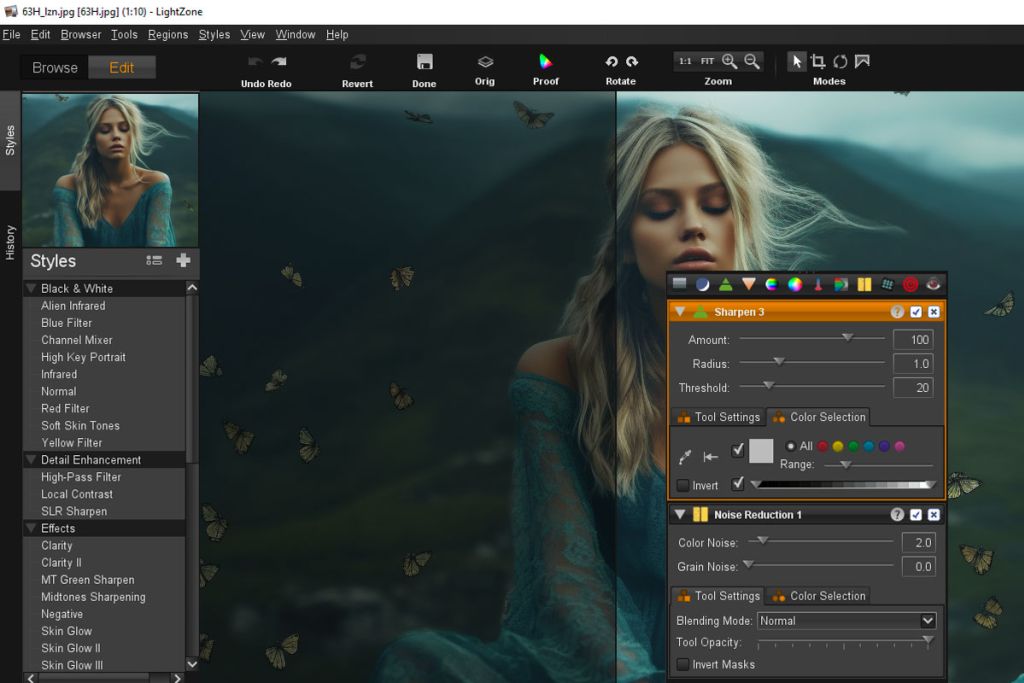
Task: Open the Relight tool
Action: point(704,283)
